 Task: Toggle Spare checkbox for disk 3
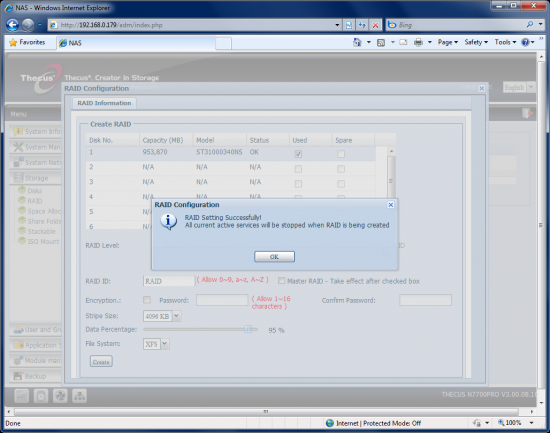pyautogui.click(x=341, y=184)
